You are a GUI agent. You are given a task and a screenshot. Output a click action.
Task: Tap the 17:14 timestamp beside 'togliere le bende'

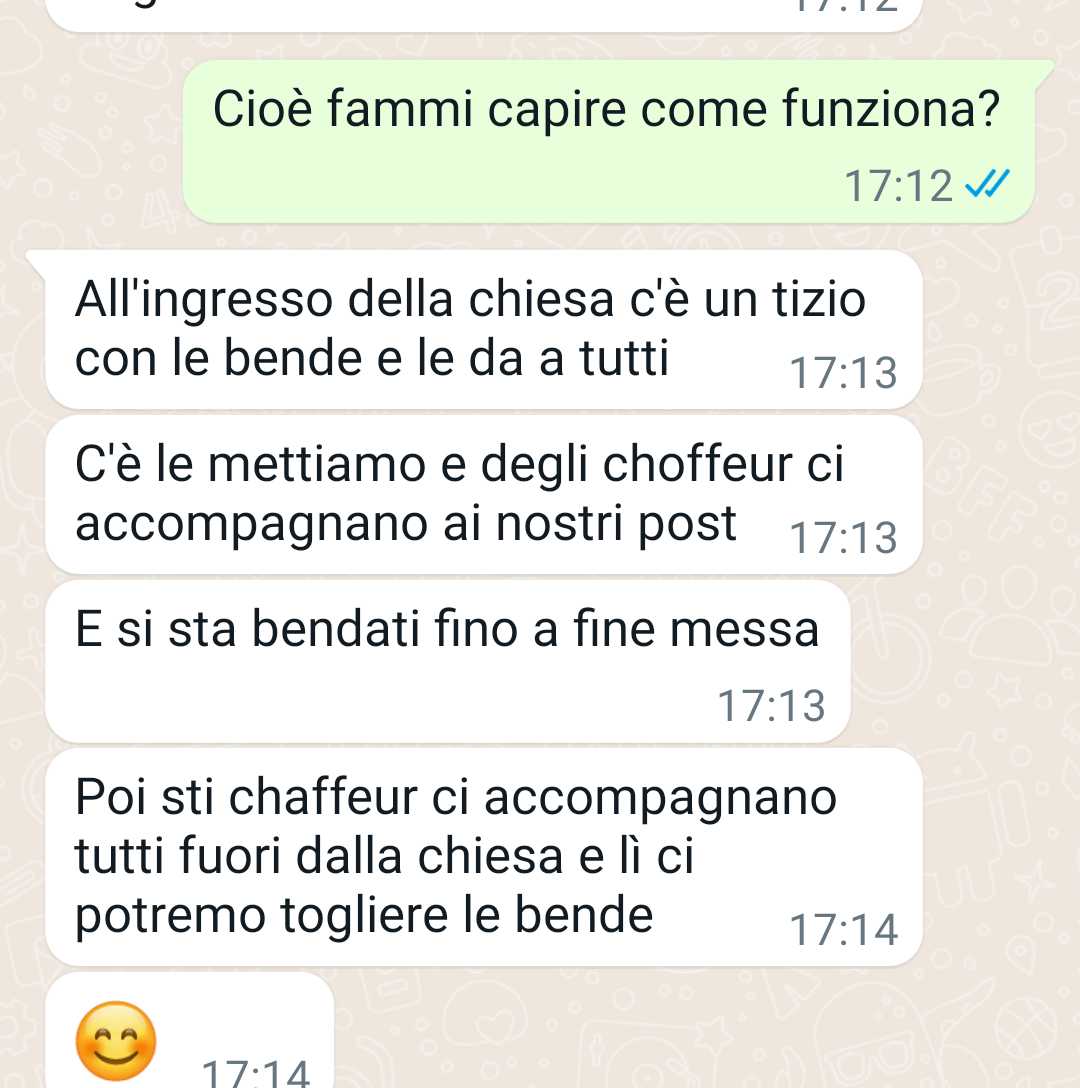click(843, 930)
